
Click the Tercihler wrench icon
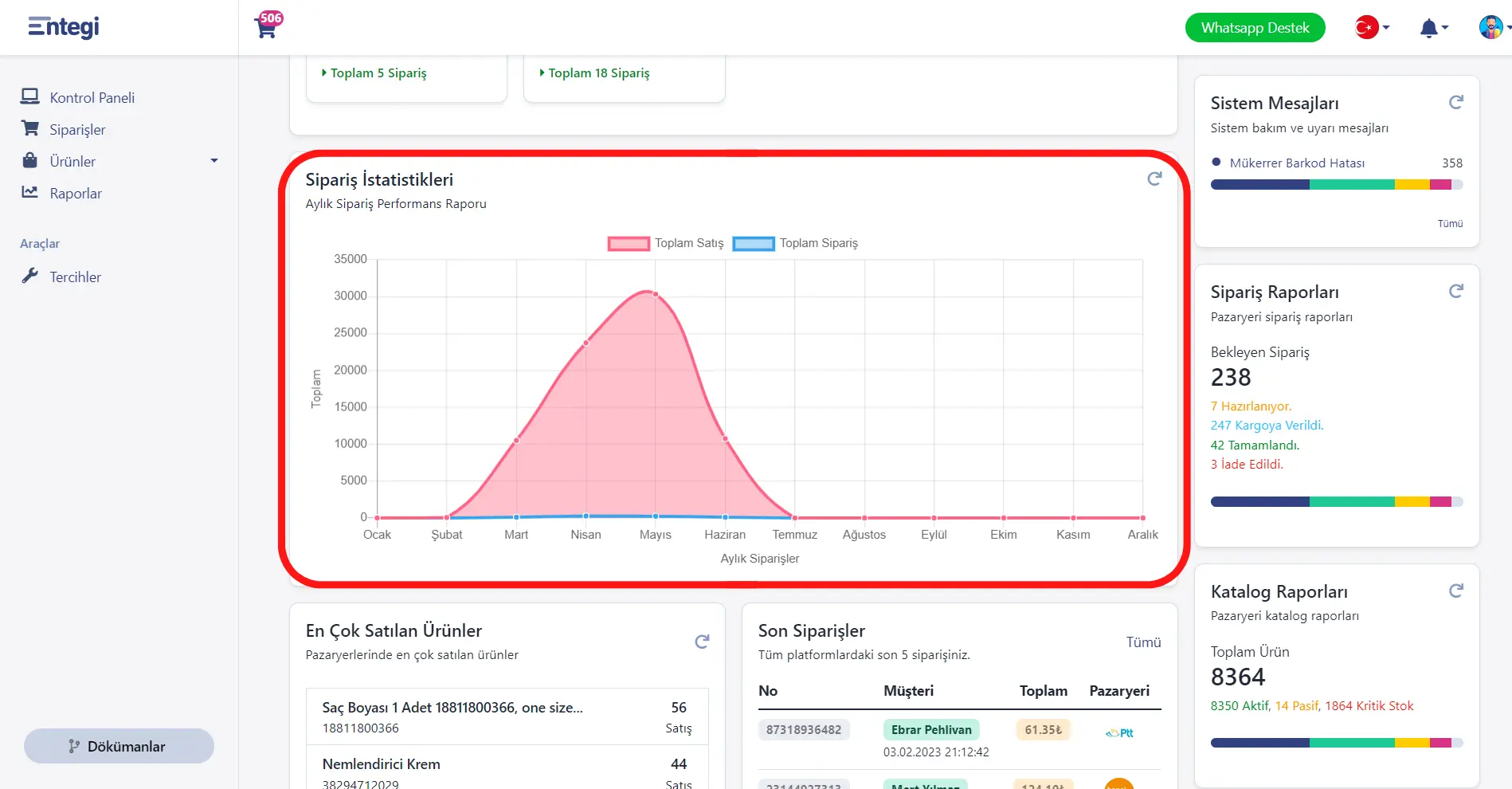(30, 276)
